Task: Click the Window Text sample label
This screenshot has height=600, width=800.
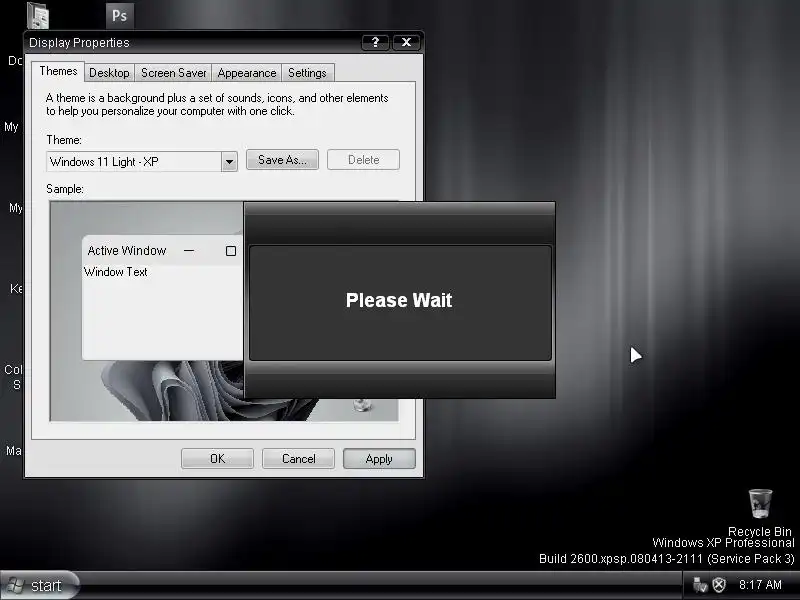Action: click(x=116, y=272)
